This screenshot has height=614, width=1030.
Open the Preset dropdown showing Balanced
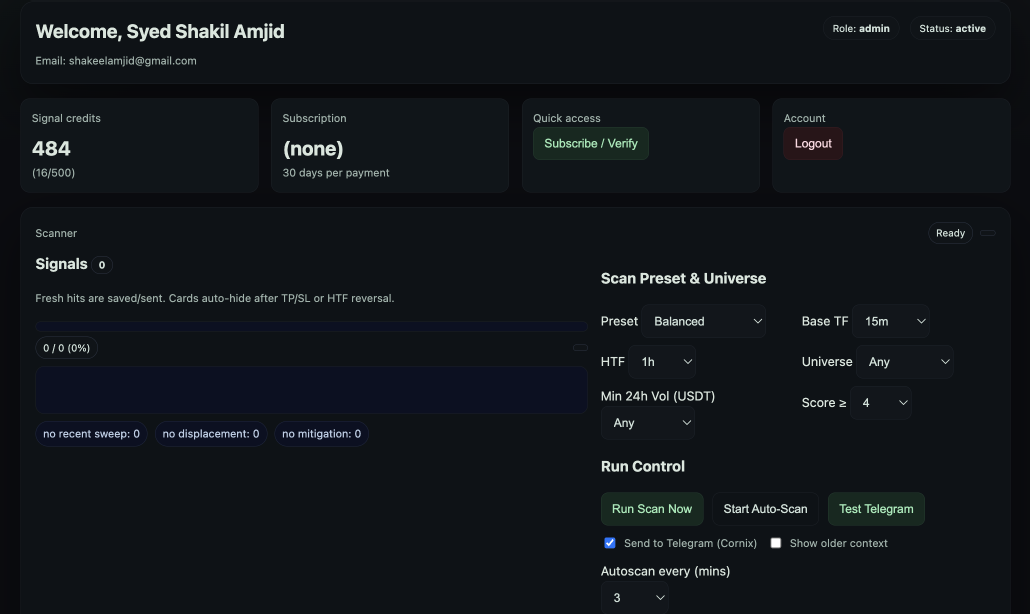coord(705,321)
